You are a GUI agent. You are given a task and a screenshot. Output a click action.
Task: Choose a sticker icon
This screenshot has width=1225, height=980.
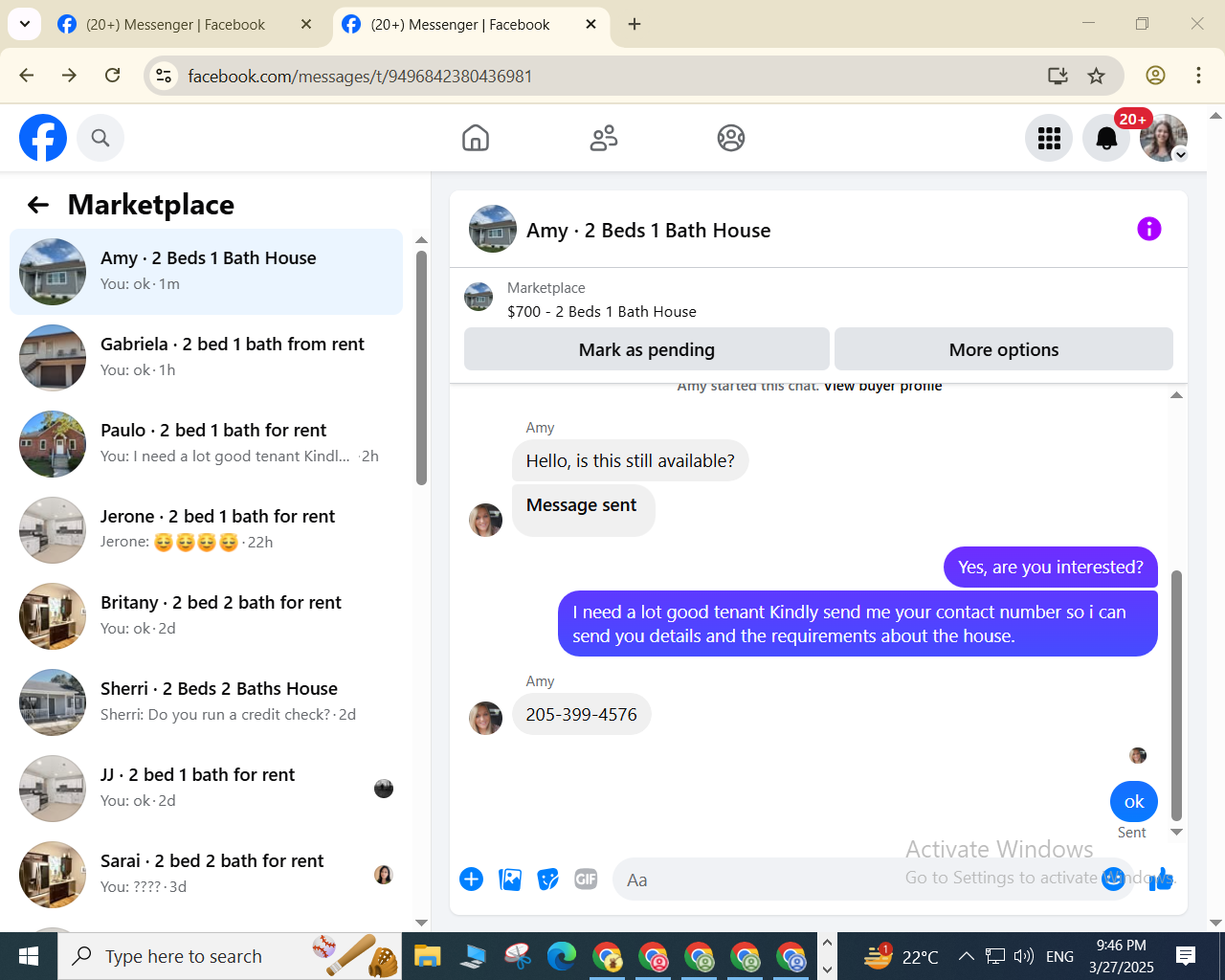547,879
